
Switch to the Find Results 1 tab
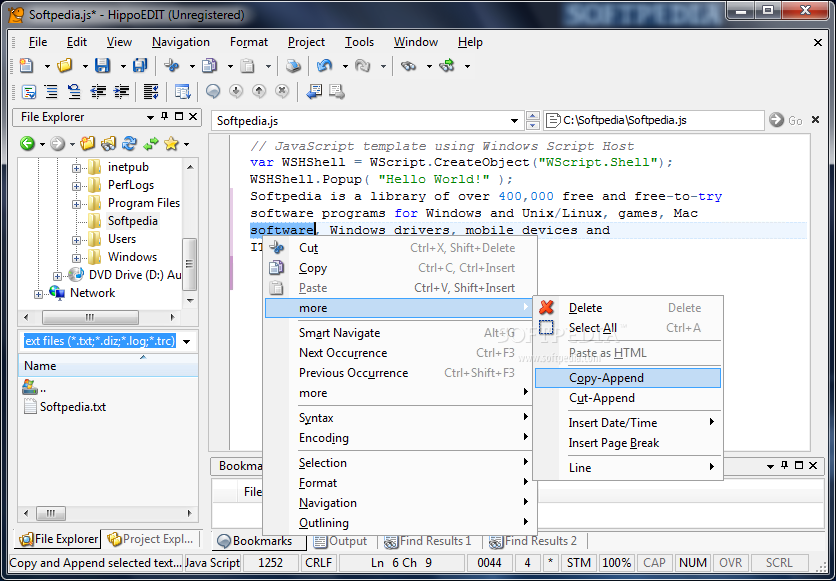tap(428, 541)
